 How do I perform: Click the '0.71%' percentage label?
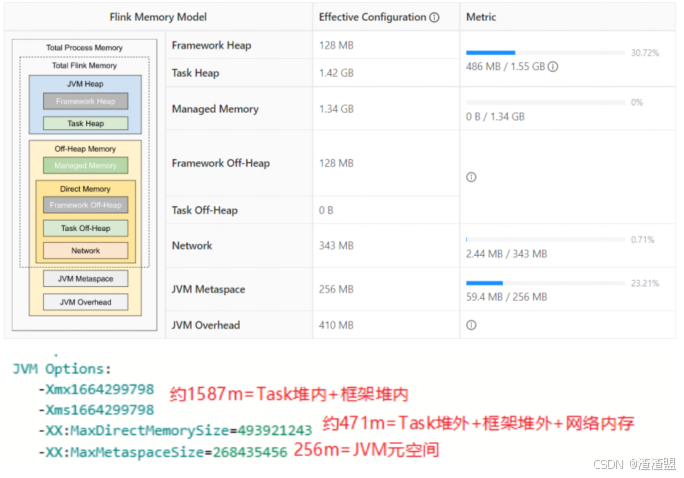(643, 240)
